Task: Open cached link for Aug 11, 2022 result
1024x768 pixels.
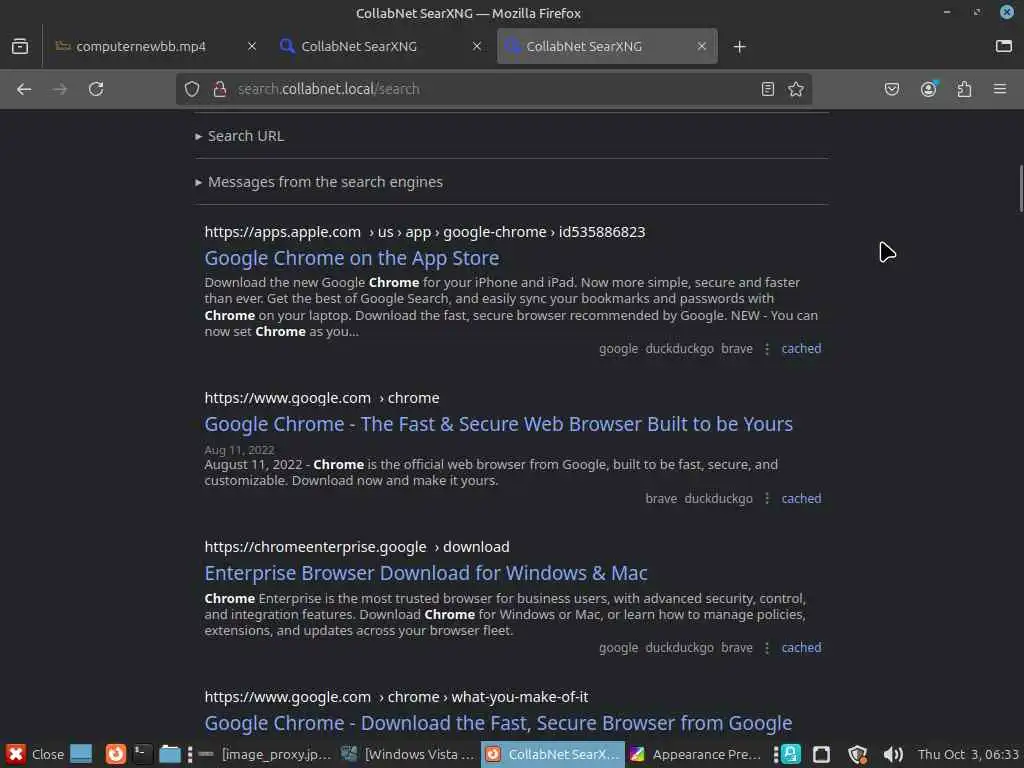Action: pos(801,498)
